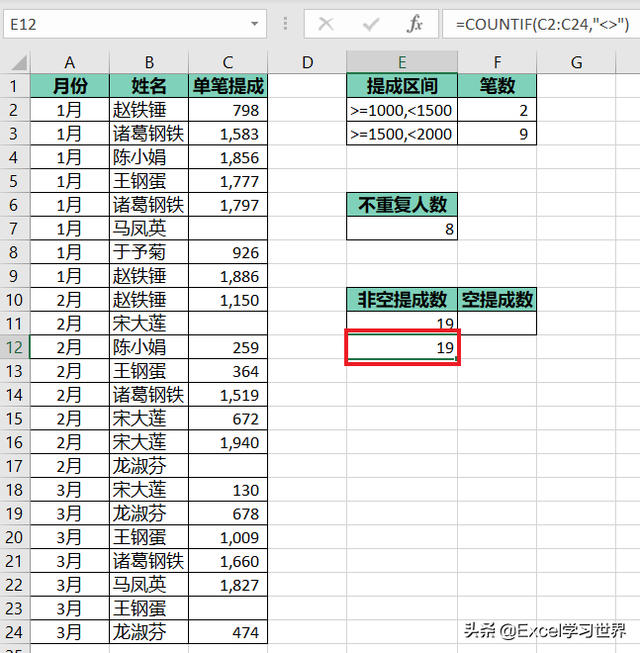This screenshot has height=653, width=640.
Task: Select row 1 header
Action: [15, 86]
